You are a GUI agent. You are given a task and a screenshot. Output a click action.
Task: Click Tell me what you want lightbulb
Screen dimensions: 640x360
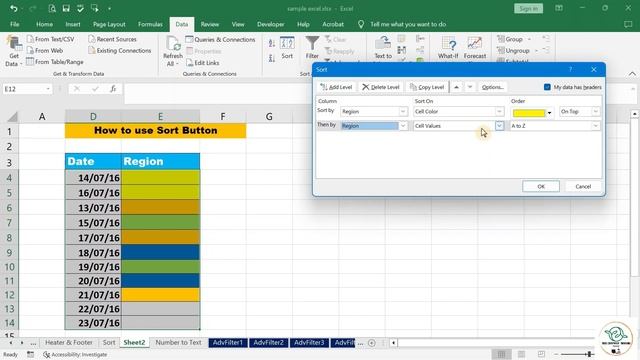pos(361,24)
